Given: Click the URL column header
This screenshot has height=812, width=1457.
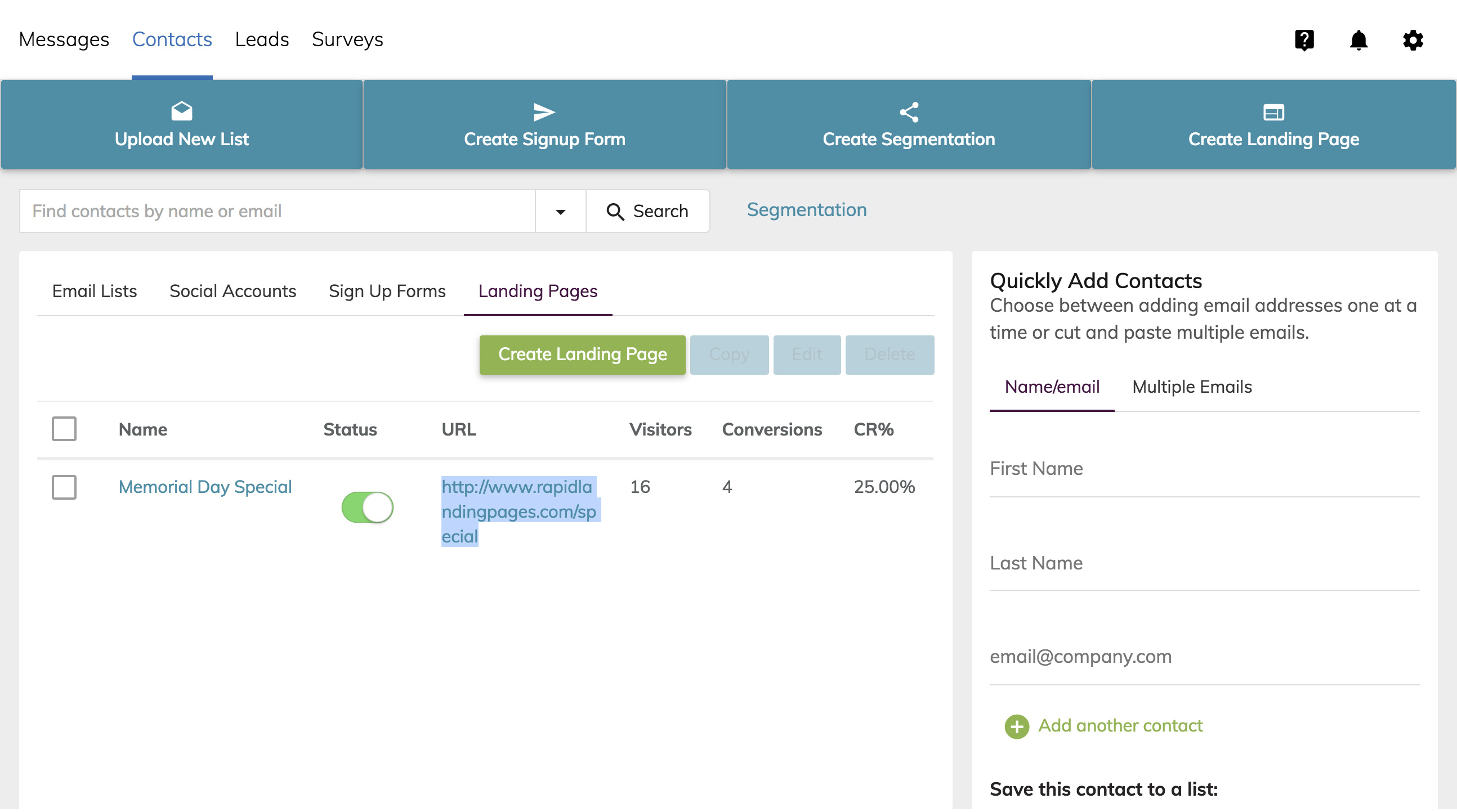Looking at the screenshot, I should coord(458,429).
